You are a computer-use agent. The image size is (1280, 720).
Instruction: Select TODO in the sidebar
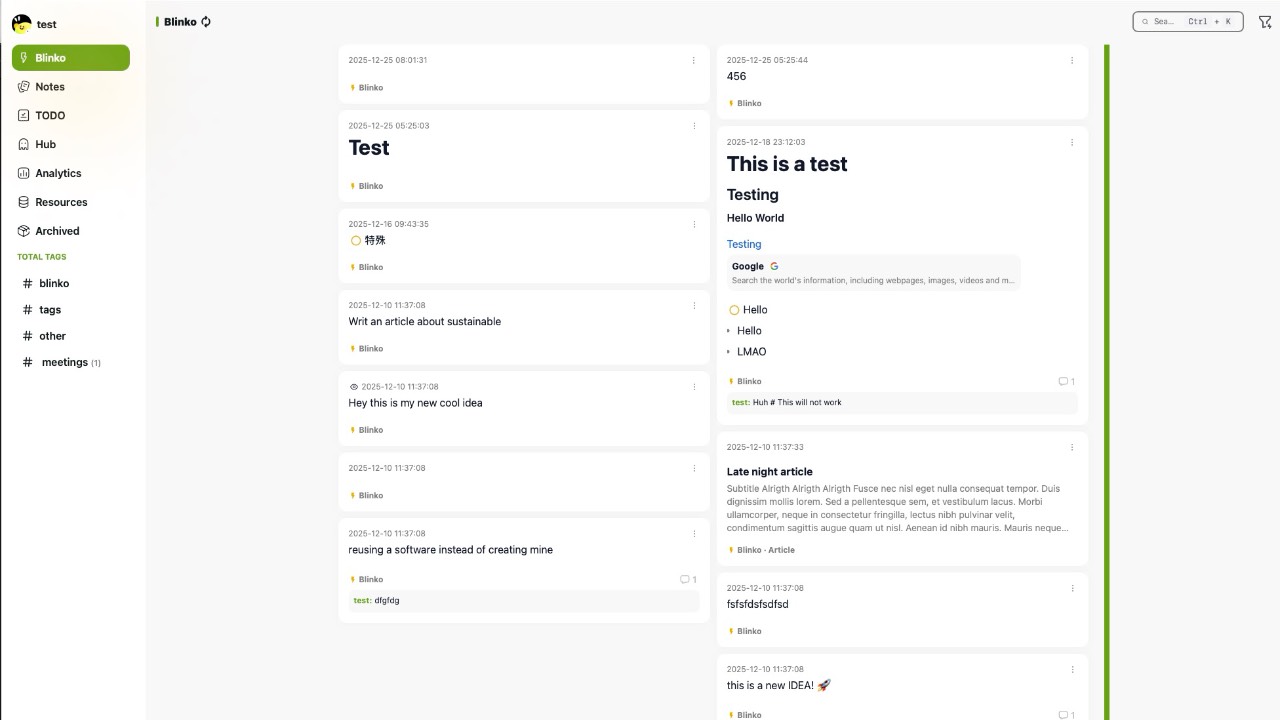point(50,116)
